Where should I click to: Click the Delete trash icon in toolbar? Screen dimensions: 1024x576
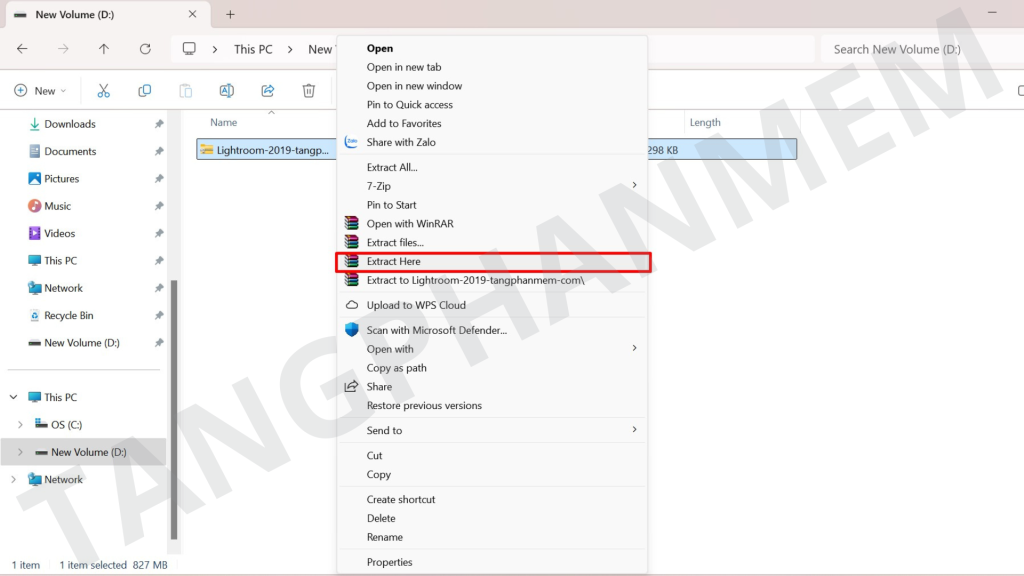click(309, 91)
